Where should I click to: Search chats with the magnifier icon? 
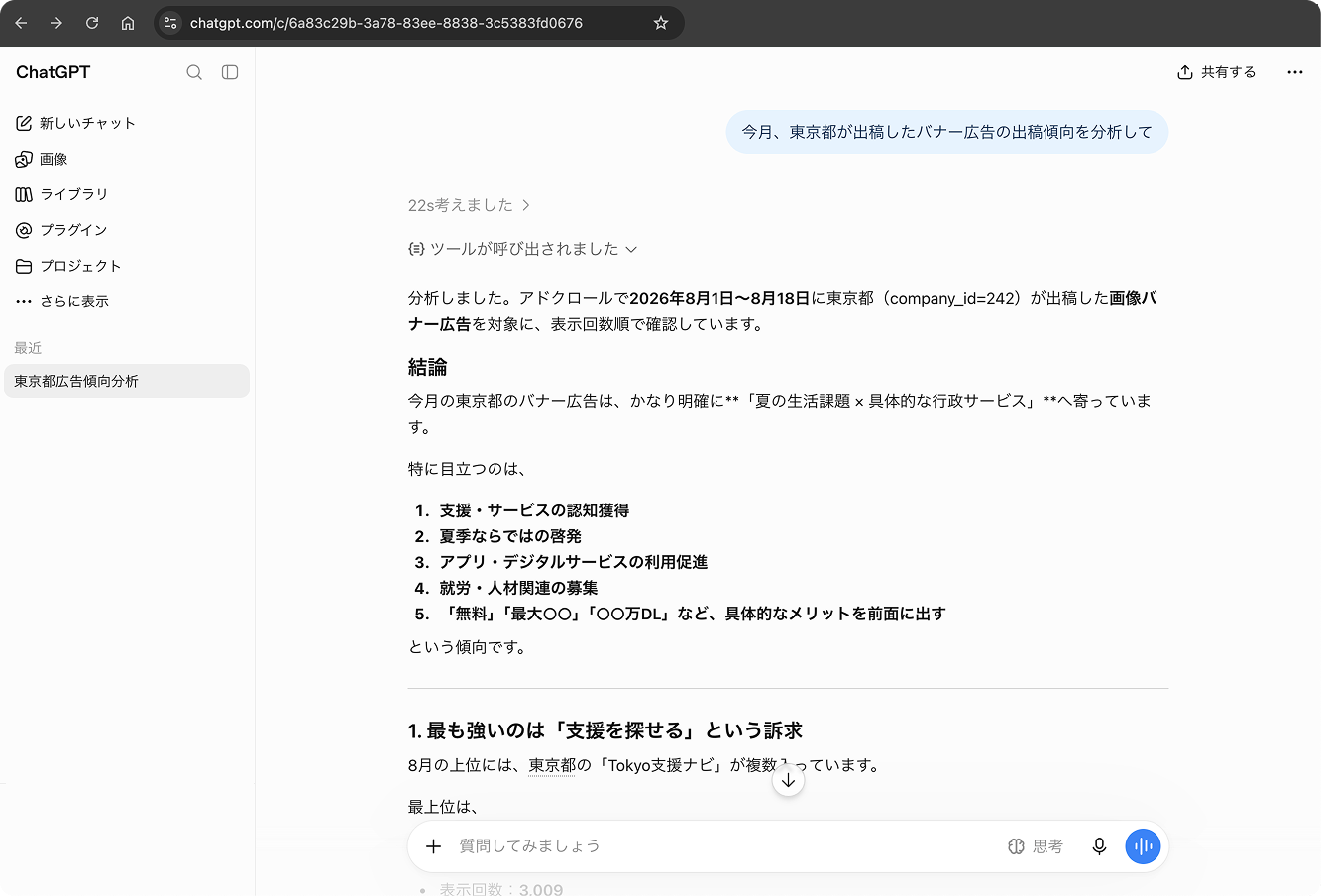[x=194, y=72]
